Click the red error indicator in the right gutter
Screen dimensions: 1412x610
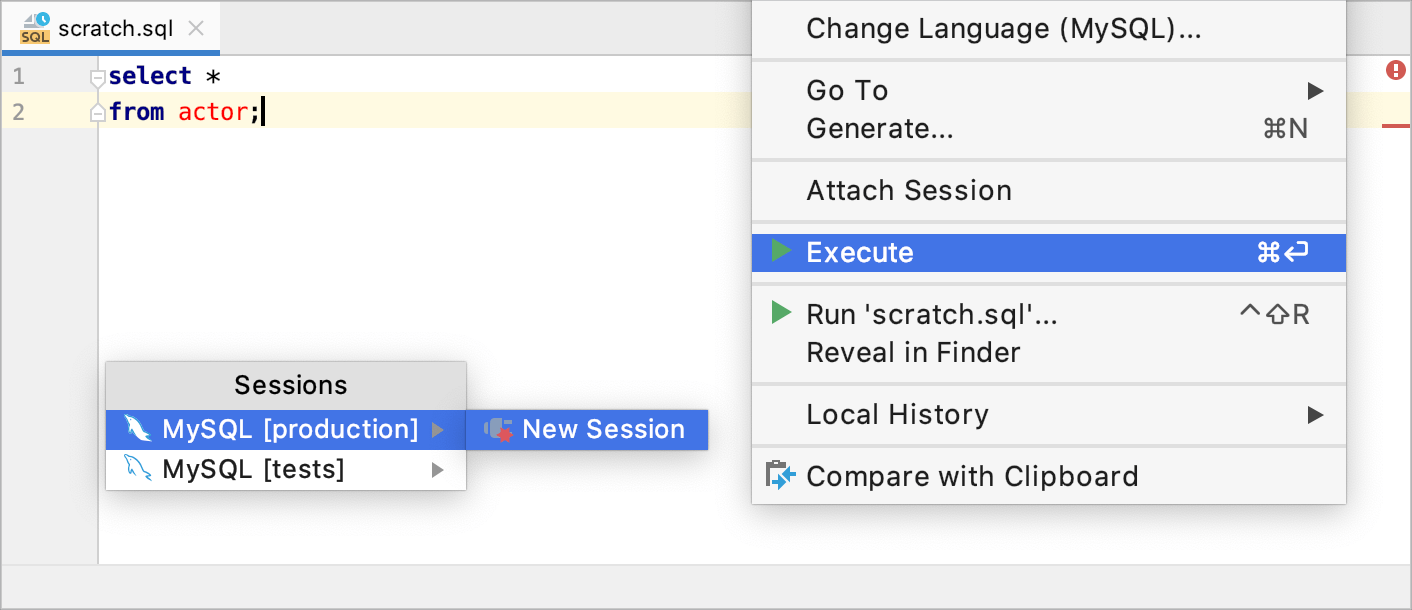coord(1397,70)
